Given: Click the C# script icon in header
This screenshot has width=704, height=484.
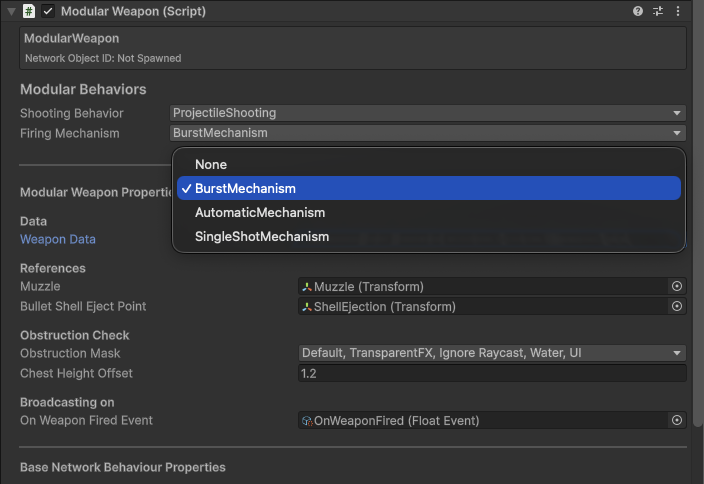Looking at the screenshot, I should click(29, 11).
